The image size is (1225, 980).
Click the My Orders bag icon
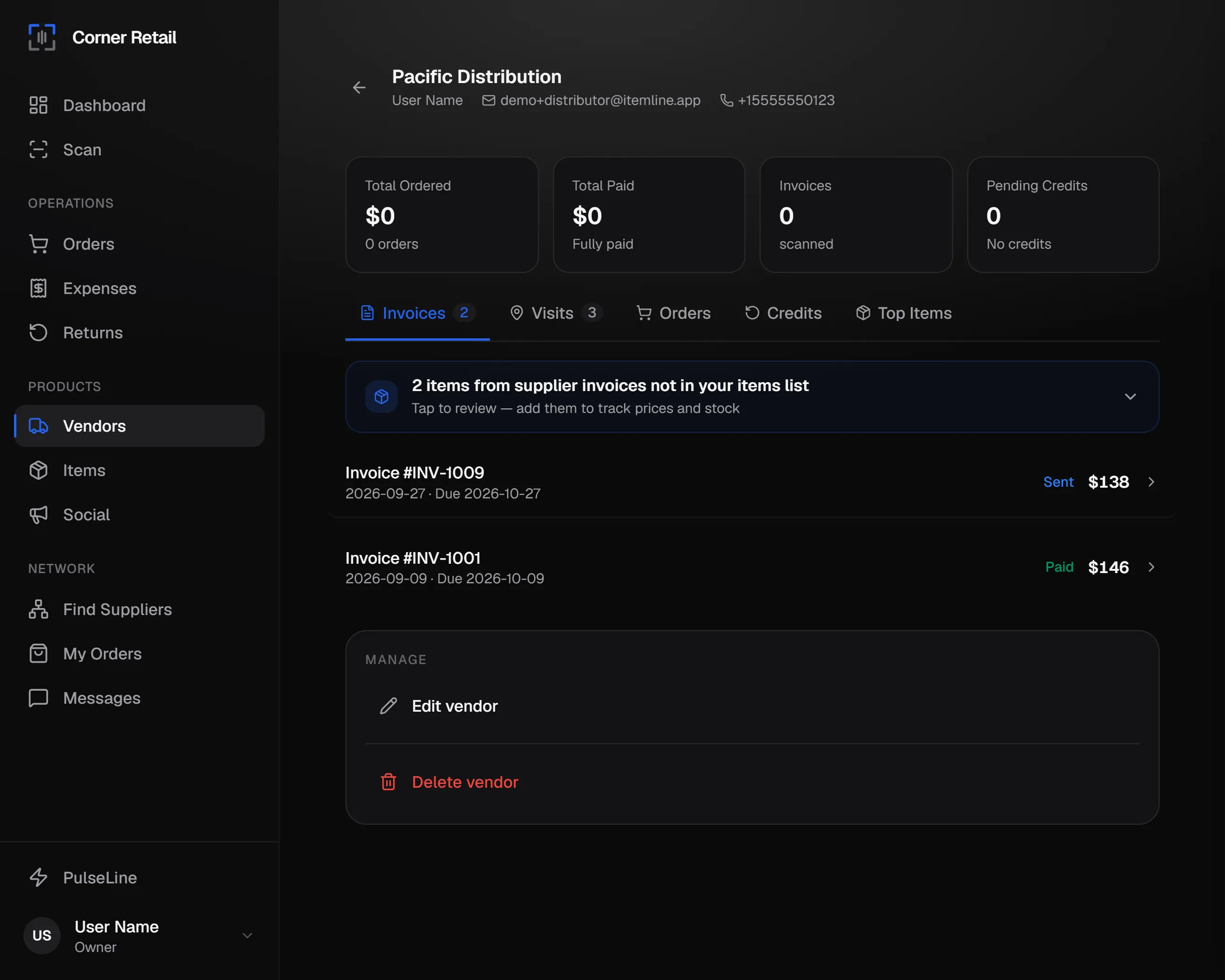[38, 653]
